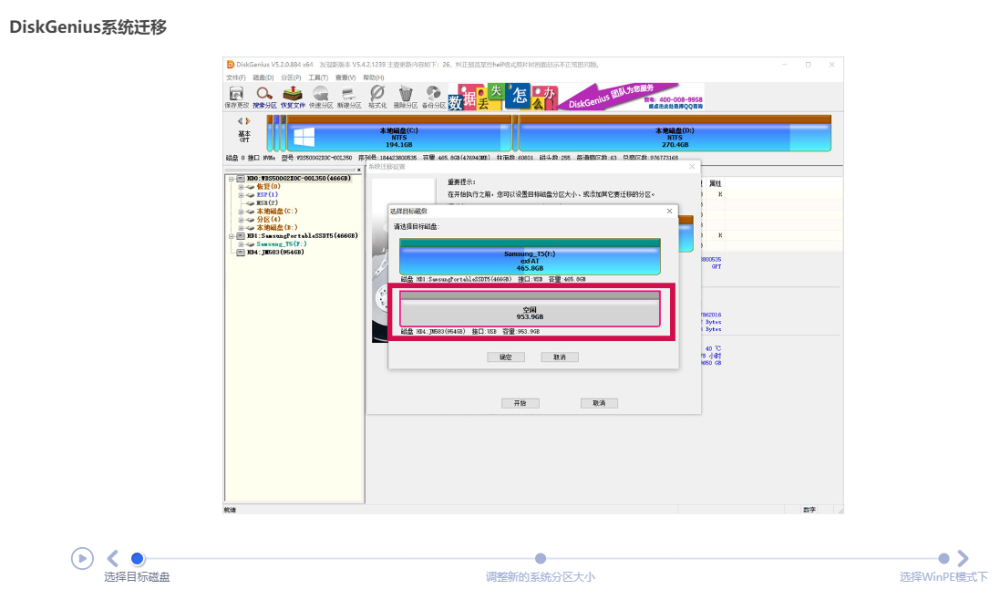1000x600 pixels.
Task: Close the system migration settings dialog
Action: tap(692, 166)
